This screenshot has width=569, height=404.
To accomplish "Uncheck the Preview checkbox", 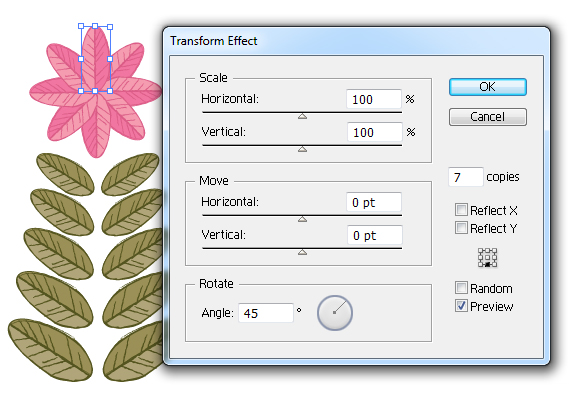I will pos(461,306).
